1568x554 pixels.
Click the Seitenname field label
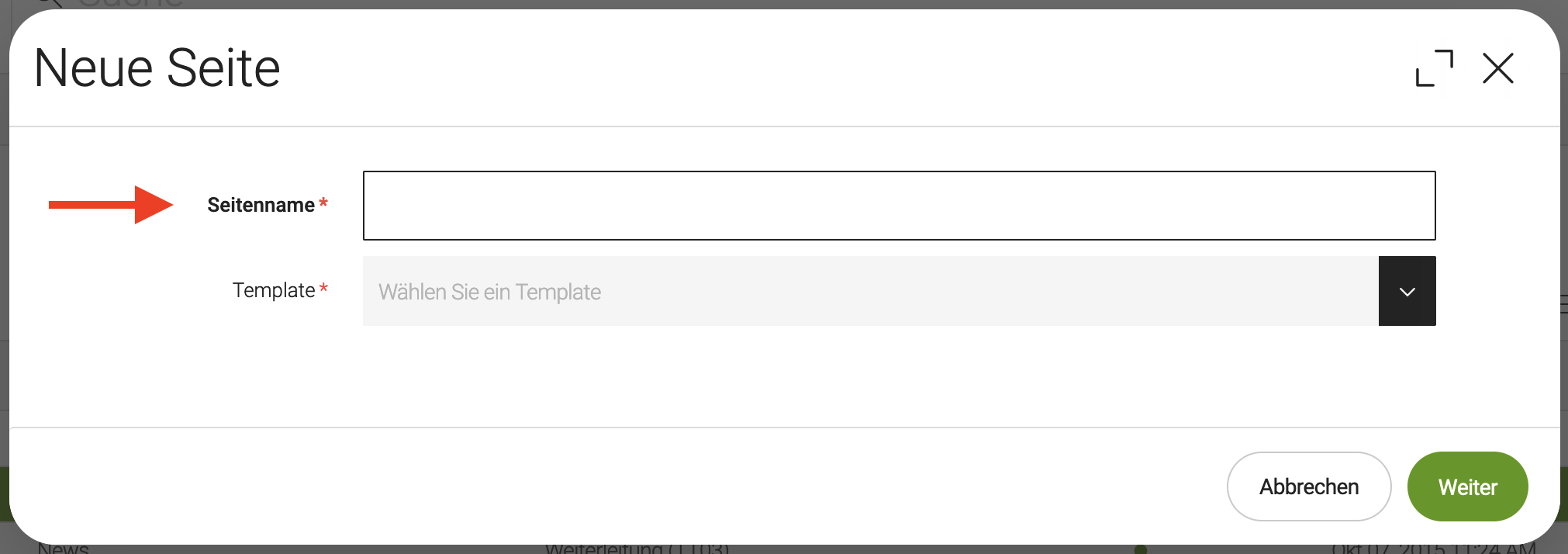(261, 206)
